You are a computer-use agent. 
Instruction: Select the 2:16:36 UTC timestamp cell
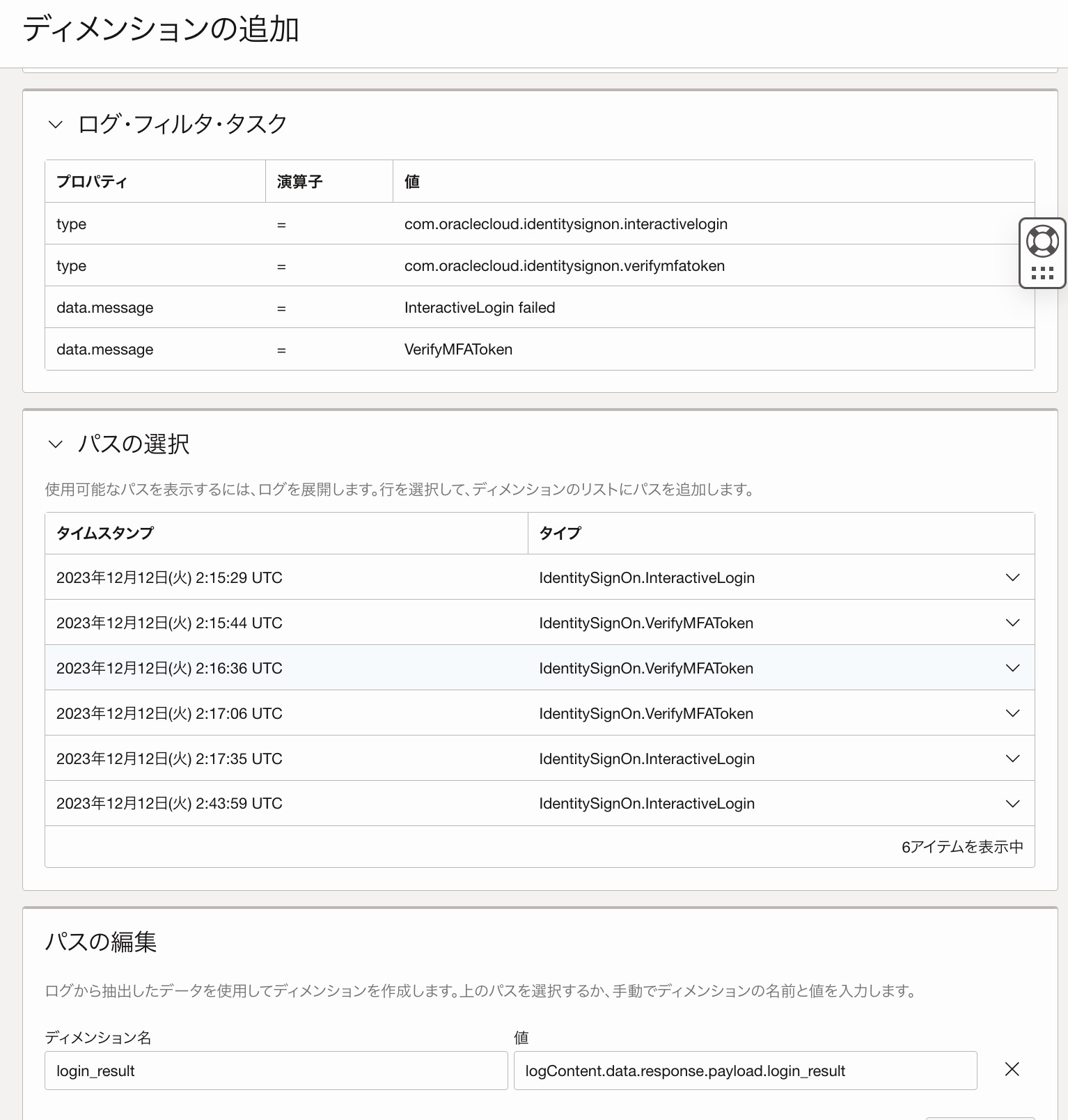tap(169, 668)
